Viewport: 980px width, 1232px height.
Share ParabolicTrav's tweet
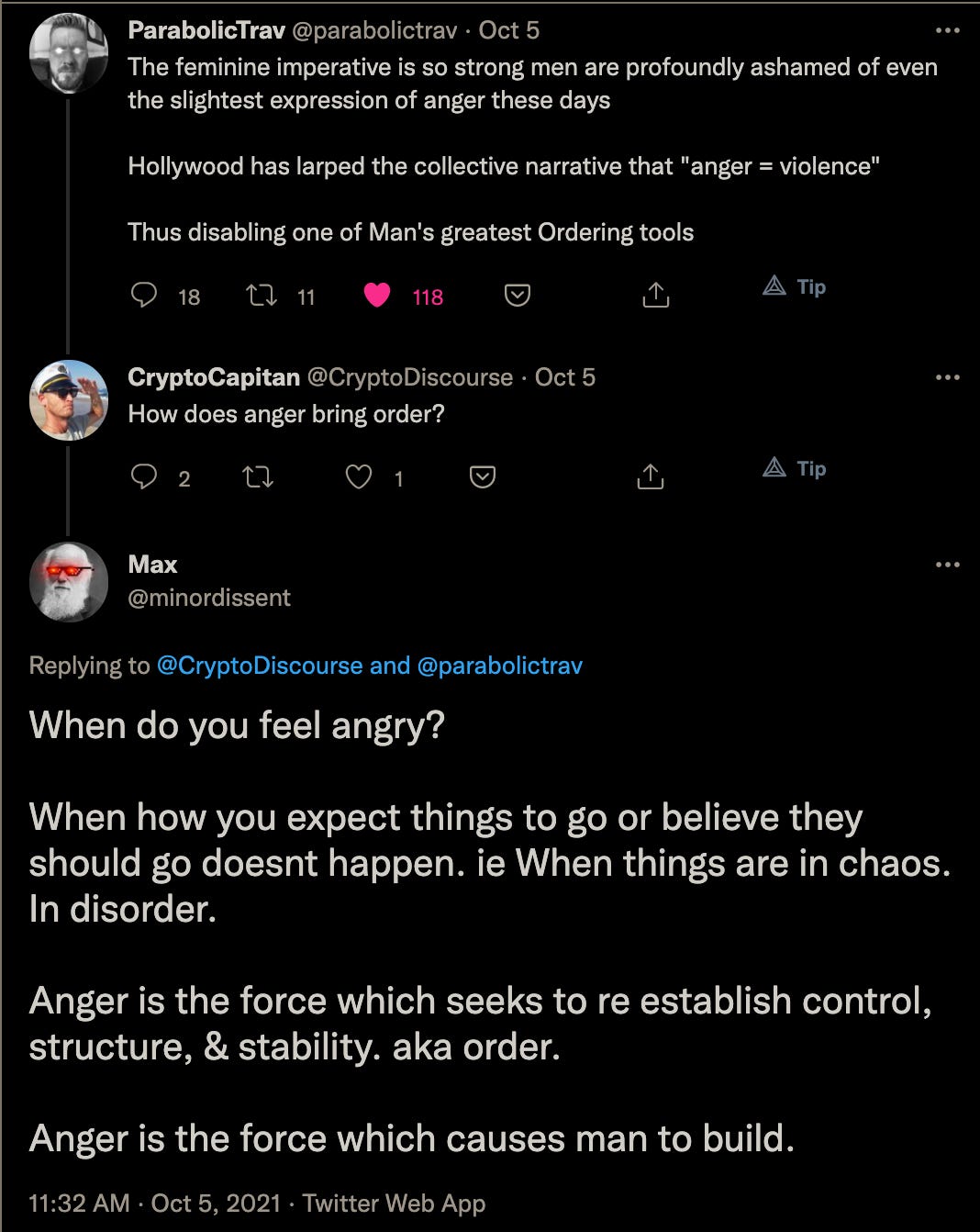tap(655, 296)
